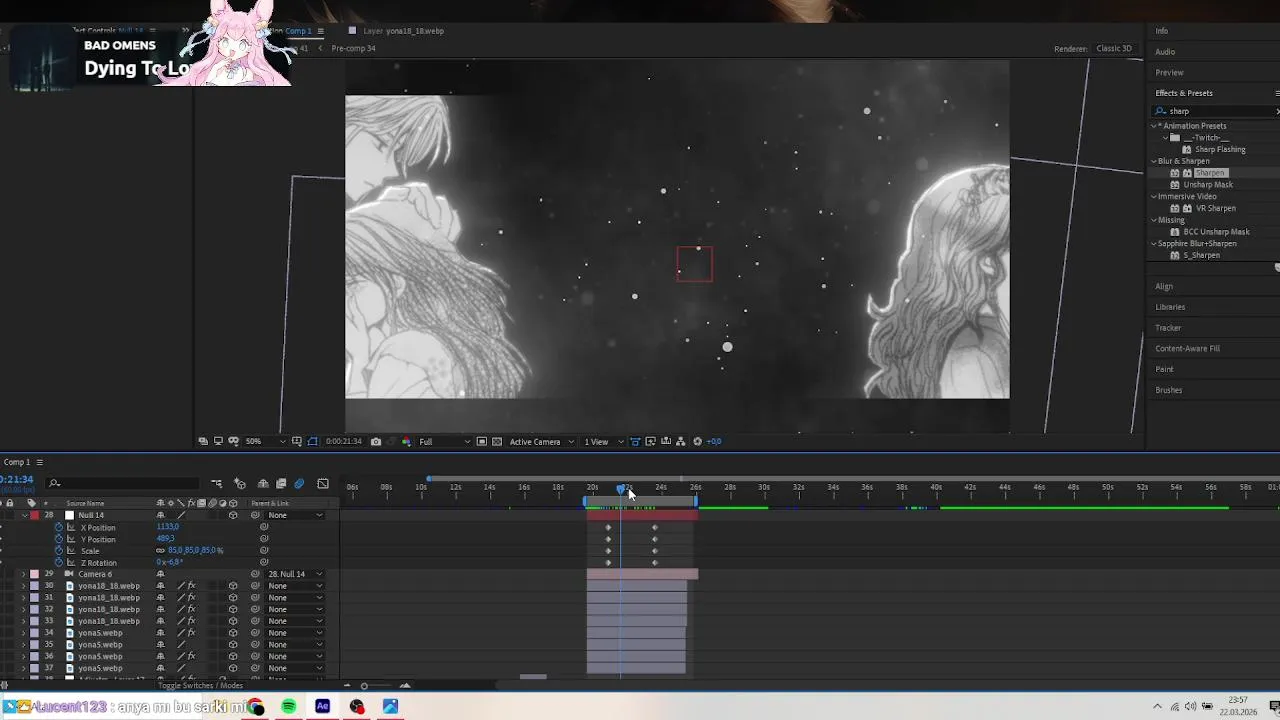The width and height of the screenshot is (1280, 720).
Task: Click the Unsharp Mask effect icon
Action: (1175, 185)
